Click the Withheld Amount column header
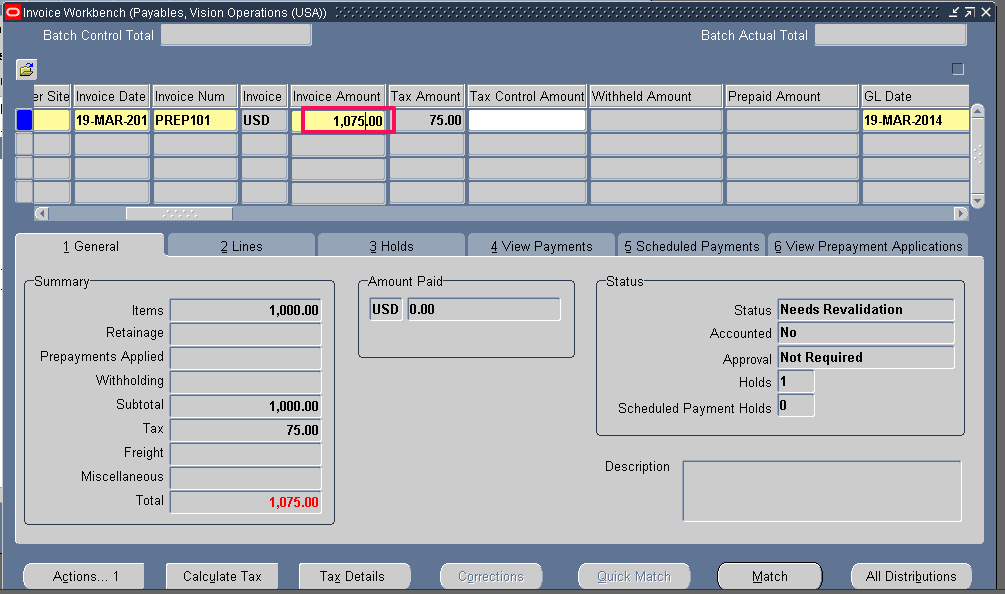 click(x=656, y=96)
